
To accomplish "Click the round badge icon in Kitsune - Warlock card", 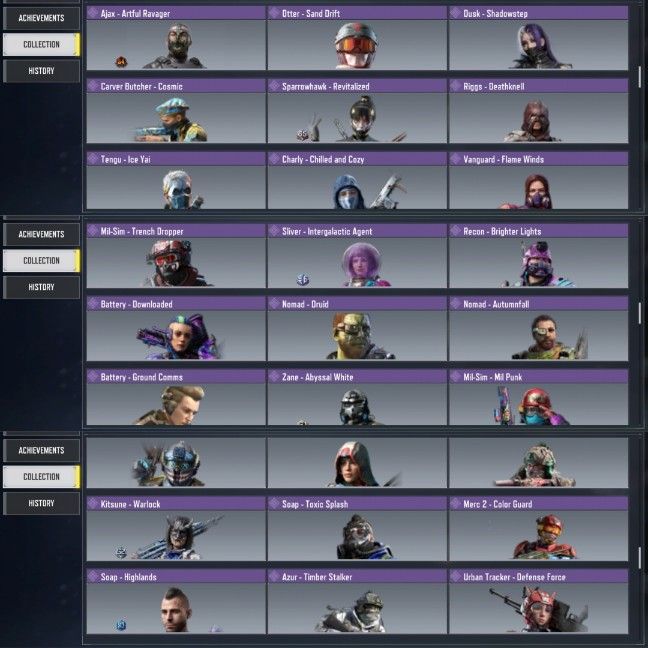I will point(121,552).
